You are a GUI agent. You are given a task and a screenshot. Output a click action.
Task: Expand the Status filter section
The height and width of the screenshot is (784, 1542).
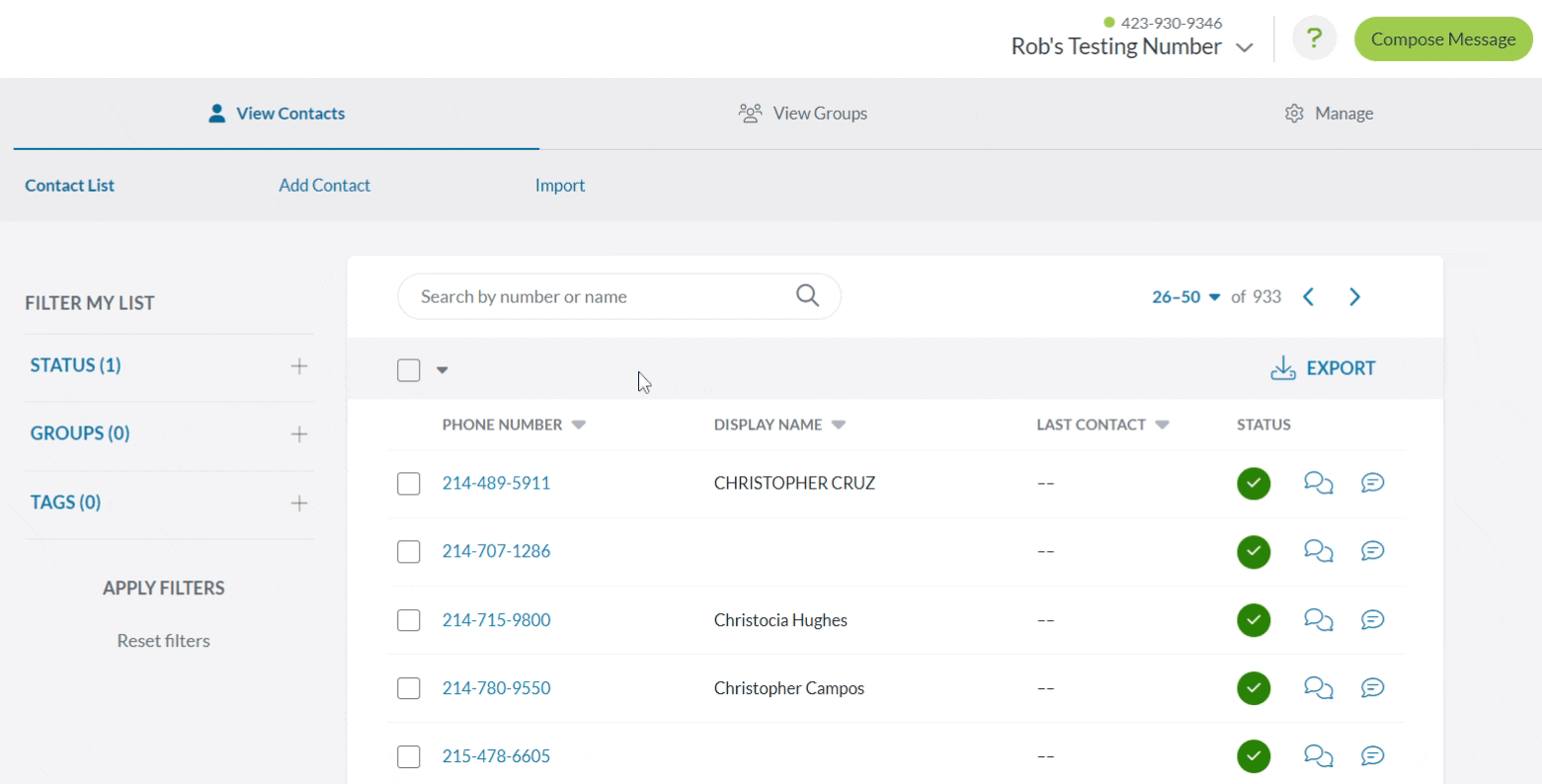point(298,366)
